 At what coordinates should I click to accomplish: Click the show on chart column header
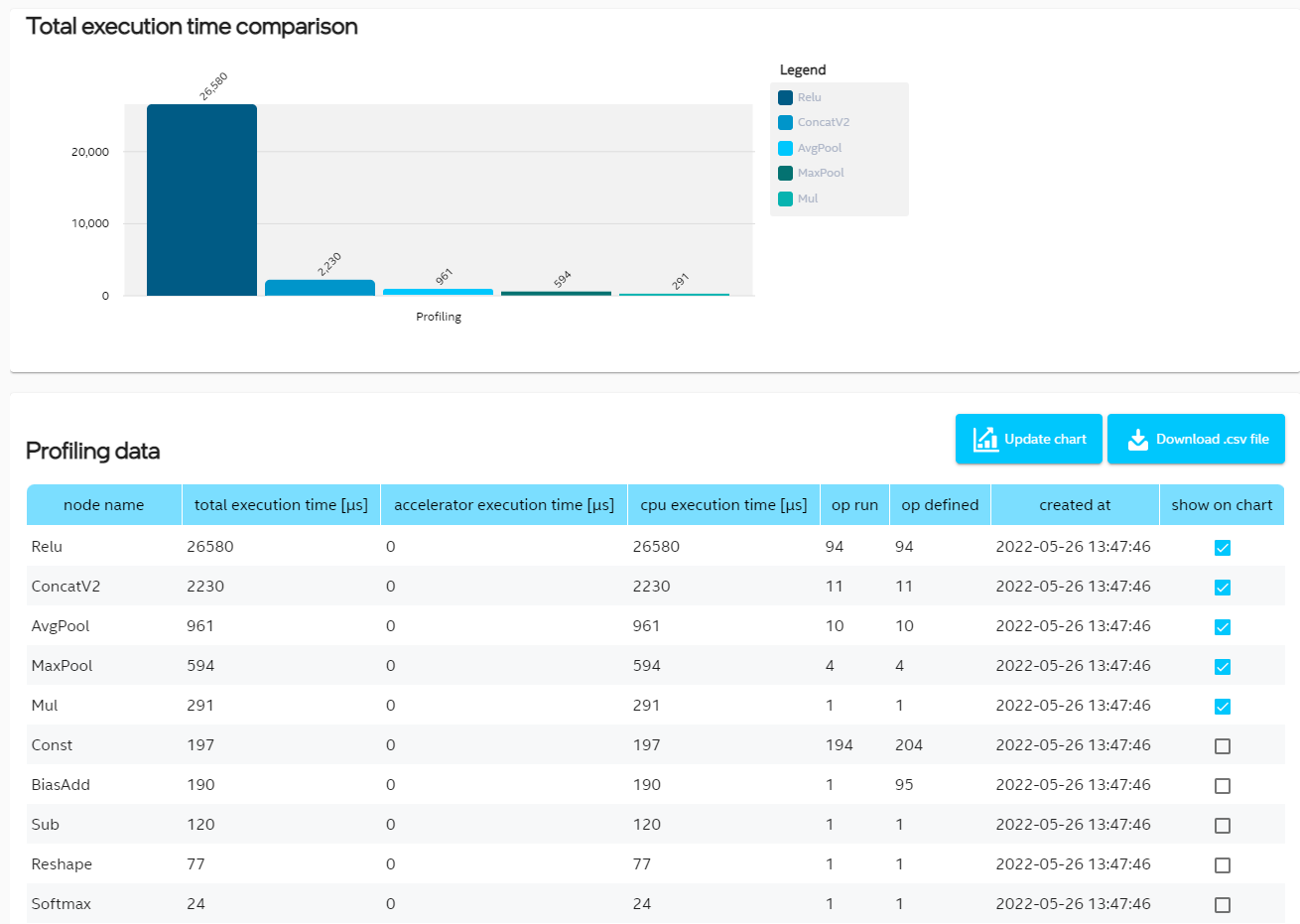(1222, 504)
